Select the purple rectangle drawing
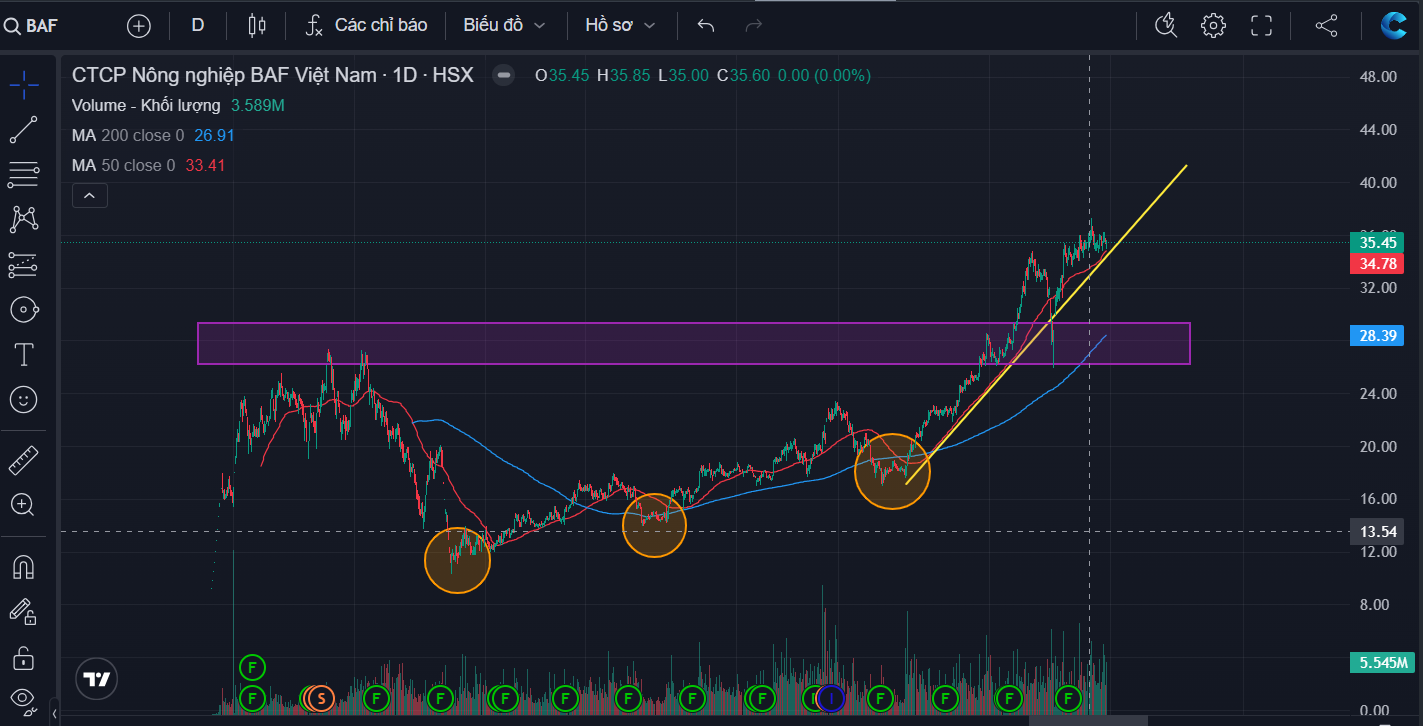Screen dimensions: 1423x726 click(x=694, y=343)
